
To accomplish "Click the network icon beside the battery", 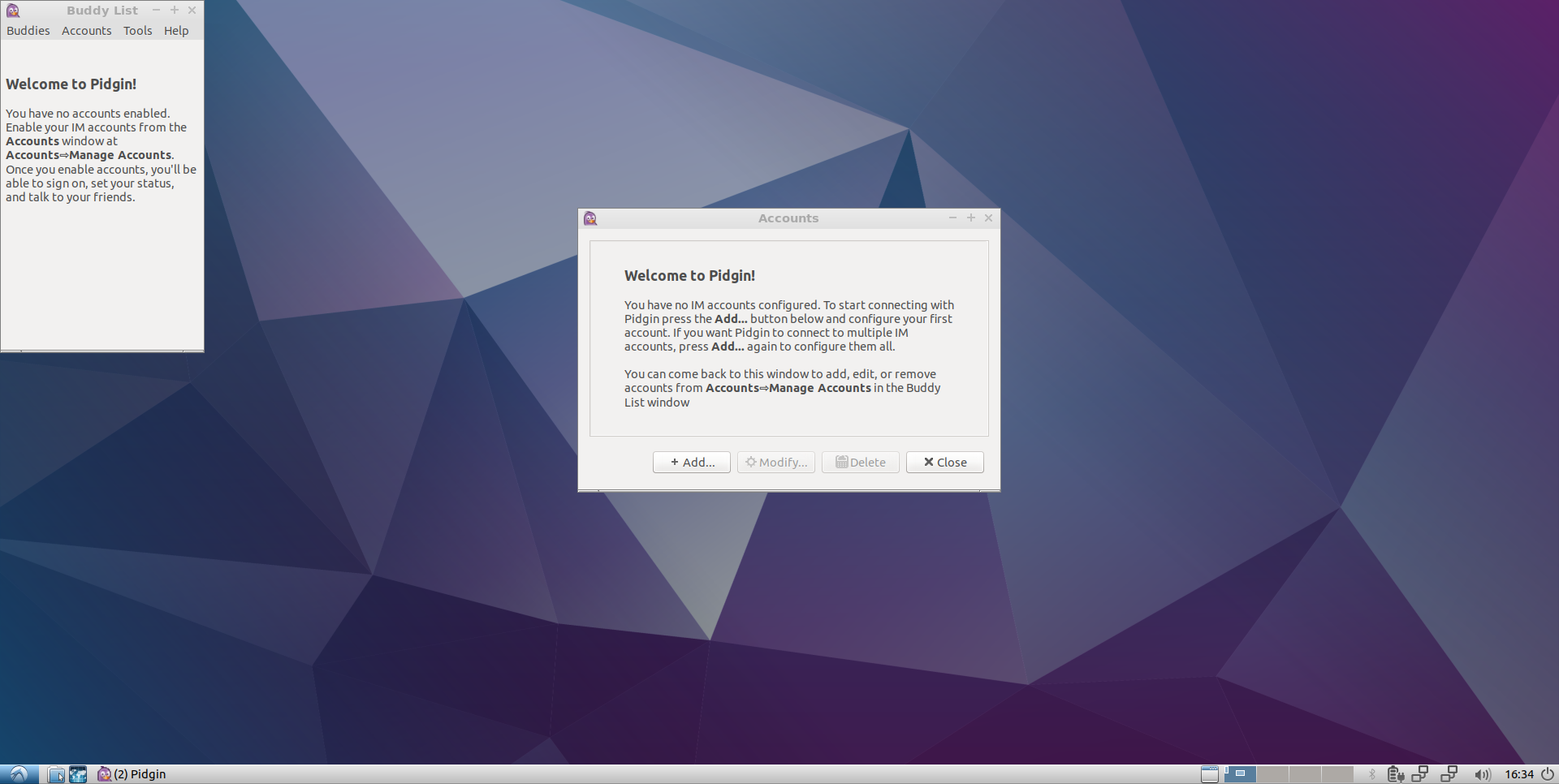I will click(1420, 774).
